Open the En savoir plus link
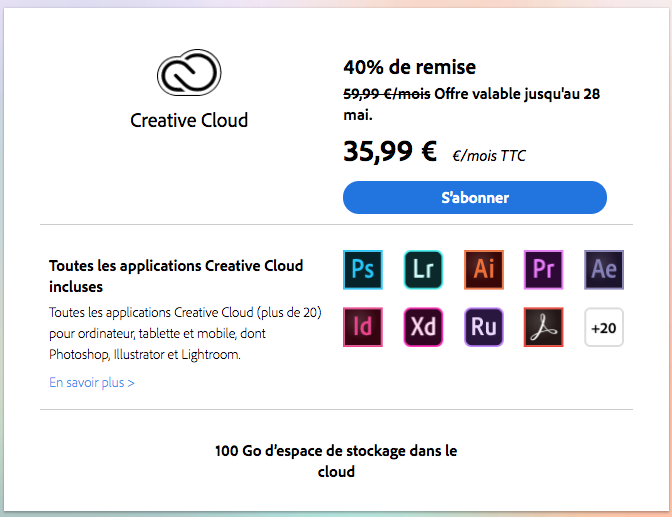This screenshot has width=672, height=517. [92, 382]
